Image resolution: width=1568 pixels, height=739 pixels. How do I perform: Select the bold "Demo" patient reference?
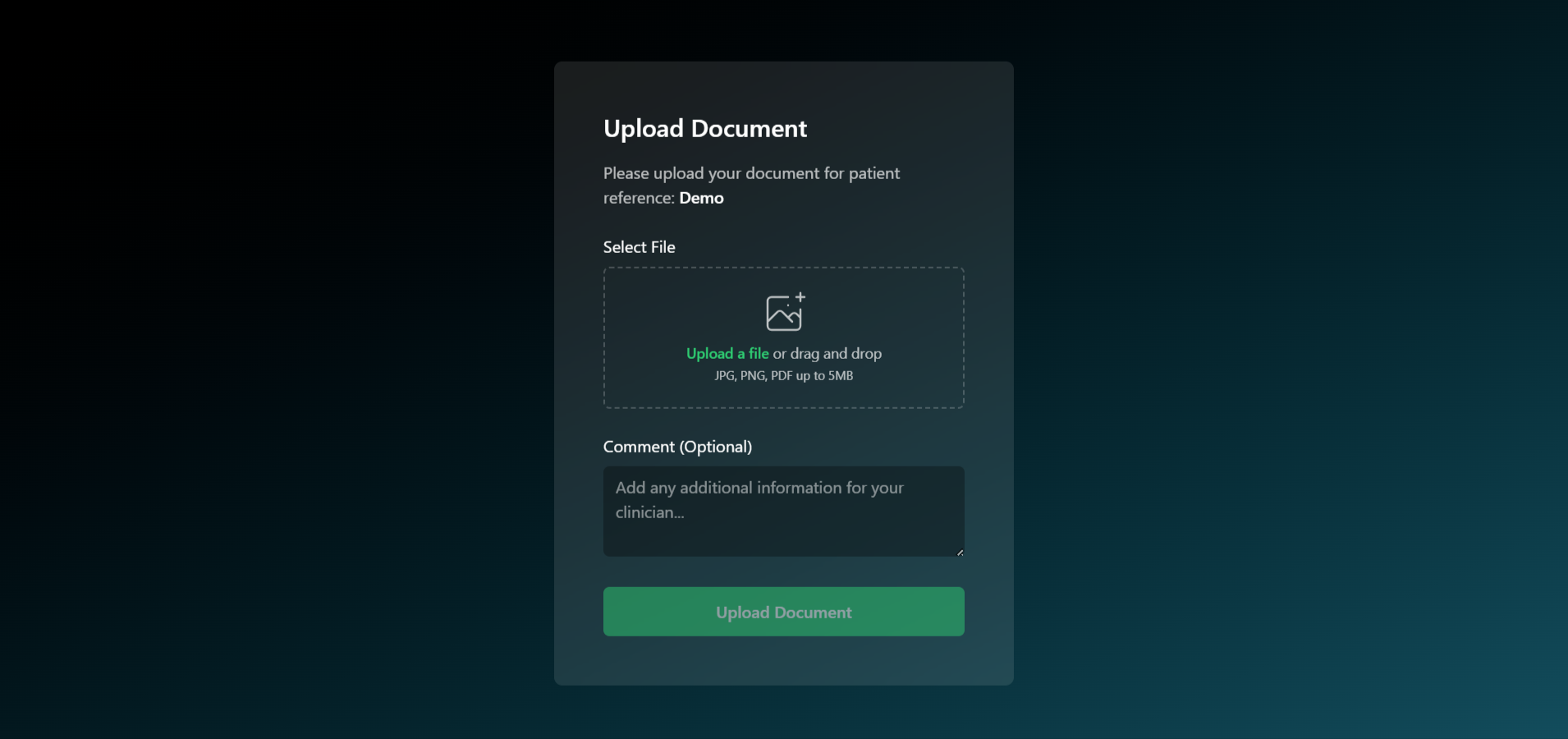[x=701, y=198]
